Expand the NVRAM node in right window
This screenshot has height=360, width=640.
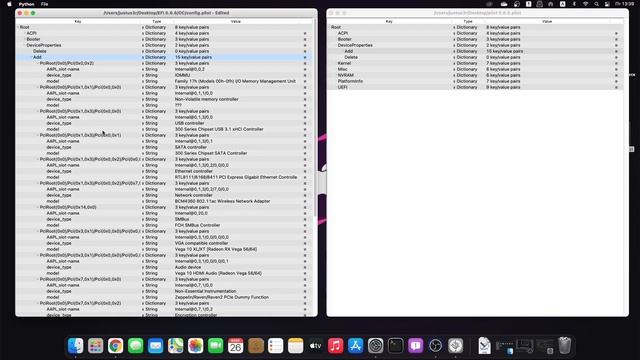pyautogui.click(x=336, y=75)
